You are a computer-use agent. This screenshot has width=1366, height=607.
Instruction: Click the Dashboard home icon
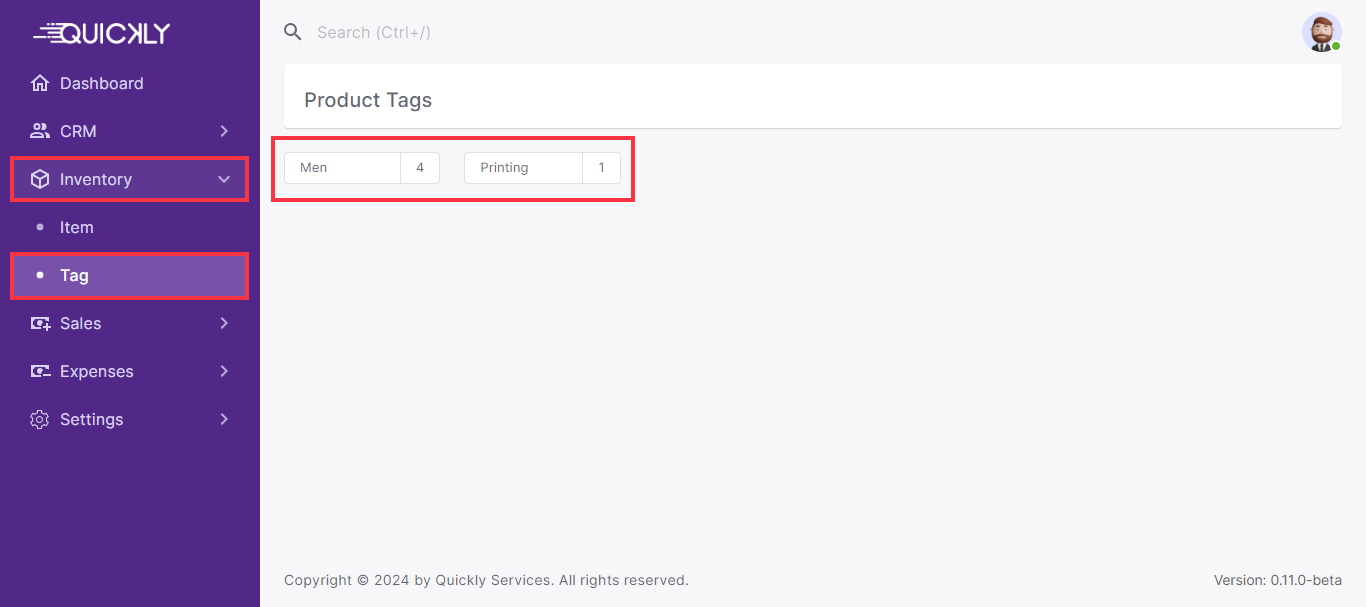point(40,83)
